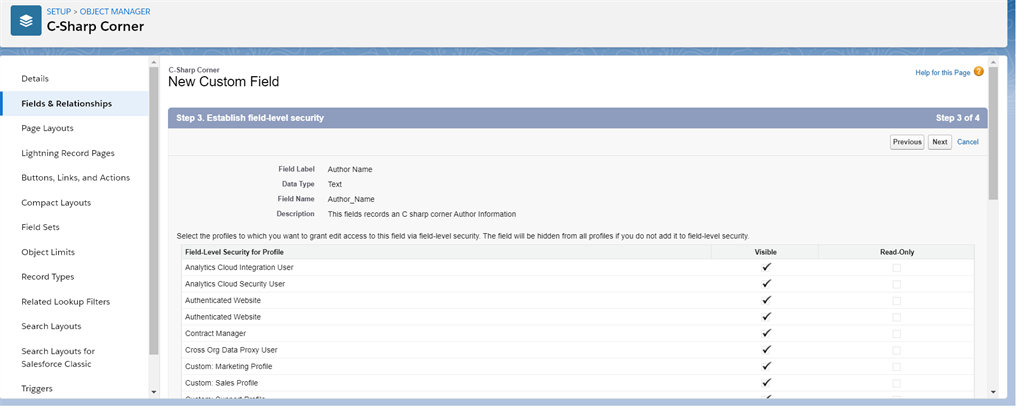
Task: Toggle Read-Only for Custom: Marketing Profile
Action: (897, 367)
